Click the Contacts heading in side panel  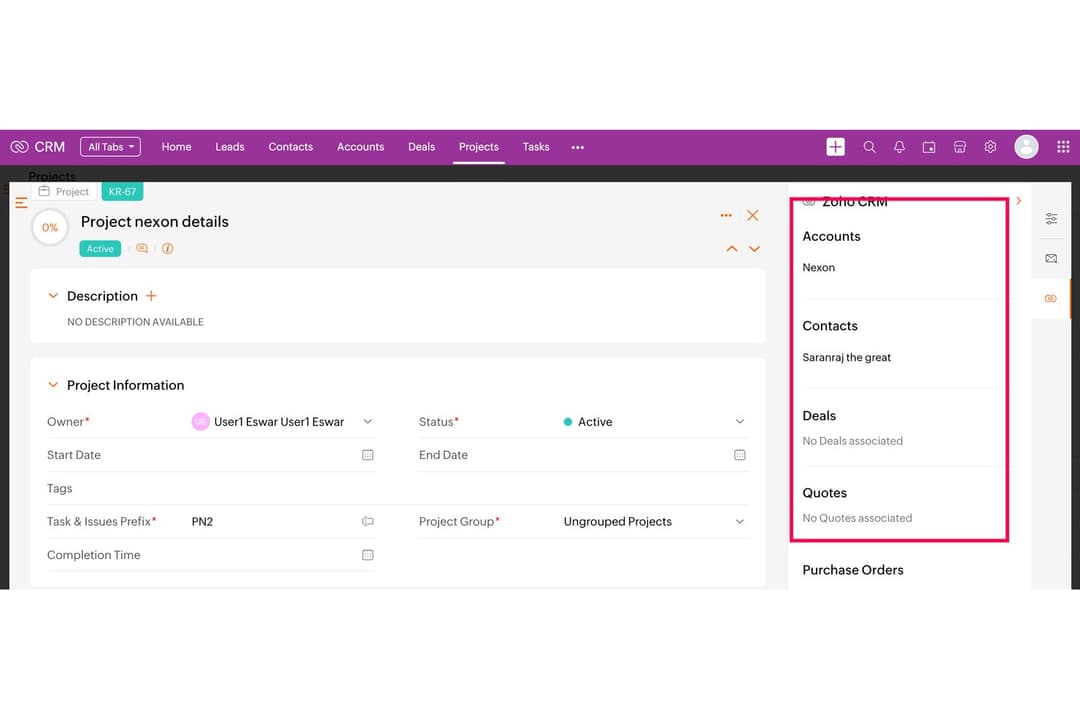pyautogui.click(x=830, y=326)
